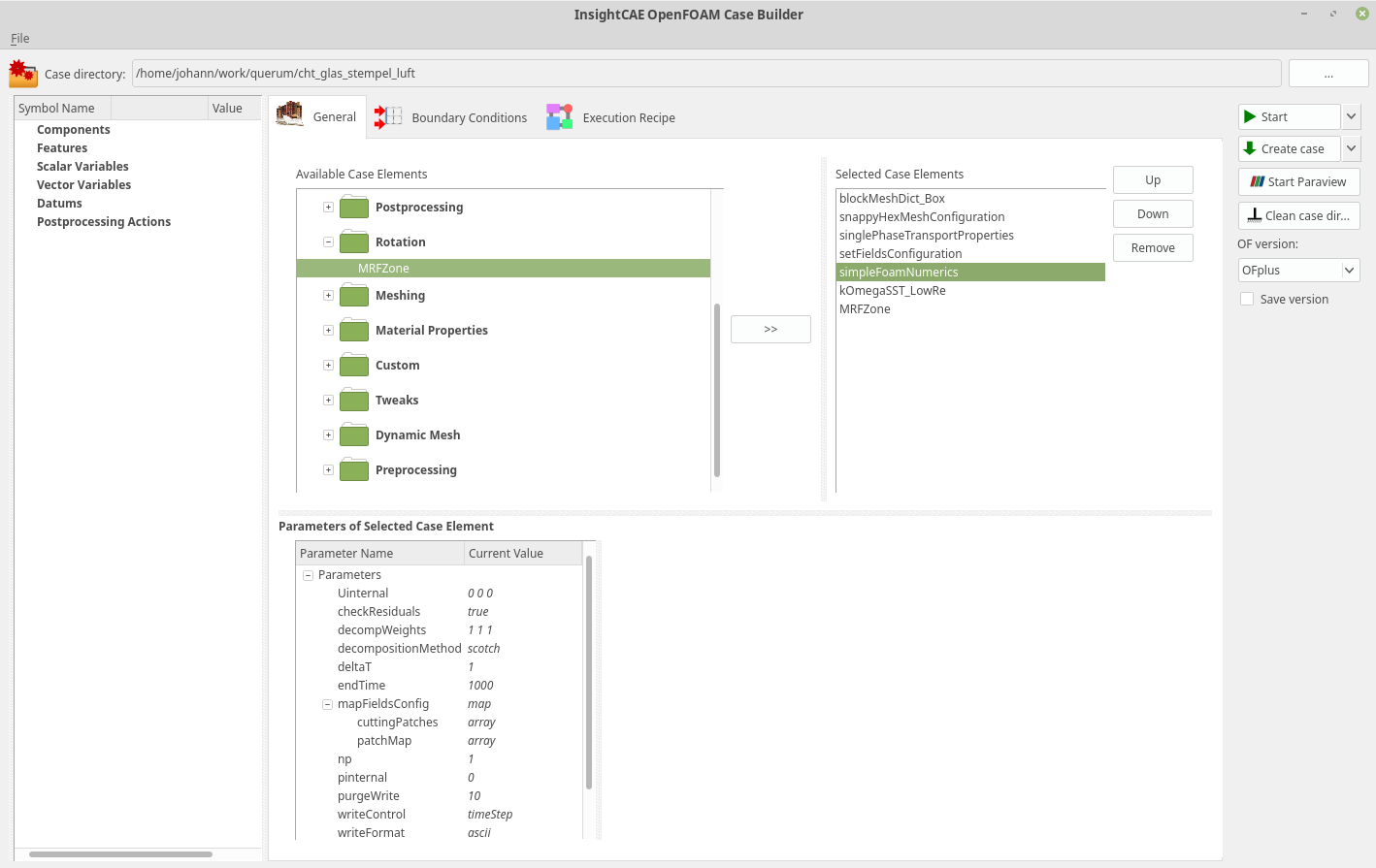The width and height of the screenshot is (1376, 868).
Task: Click the Up button
Action: (1153, 179)
